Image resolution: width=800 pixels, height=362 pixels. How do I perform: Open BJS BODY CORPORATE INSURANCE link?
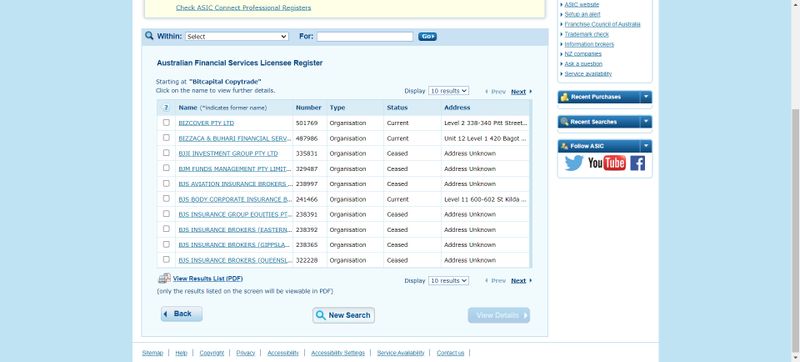(235, 199)
